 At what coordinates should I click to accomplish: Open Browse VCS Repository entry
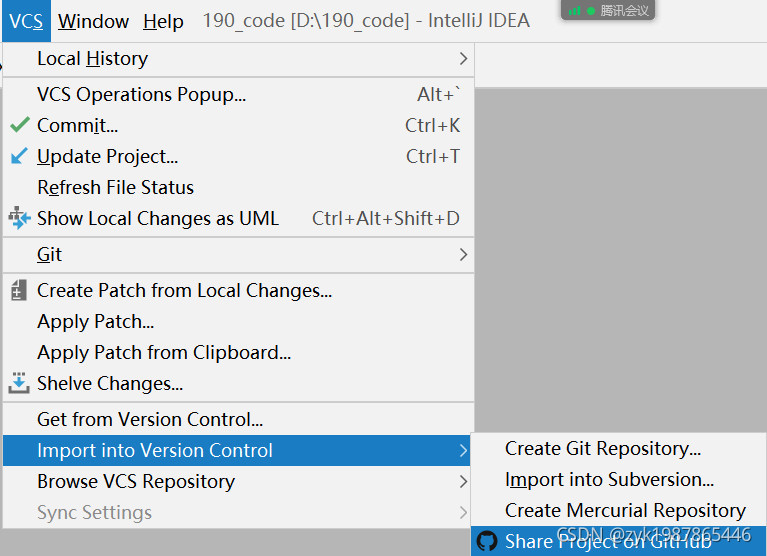236,482
